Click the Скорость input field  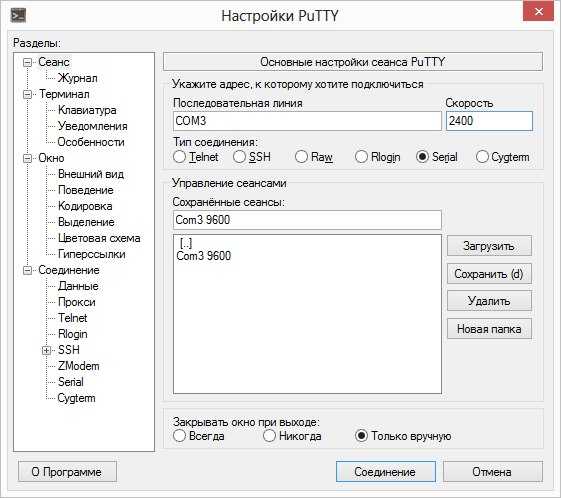pyautogui.click(x=489, y=121)
